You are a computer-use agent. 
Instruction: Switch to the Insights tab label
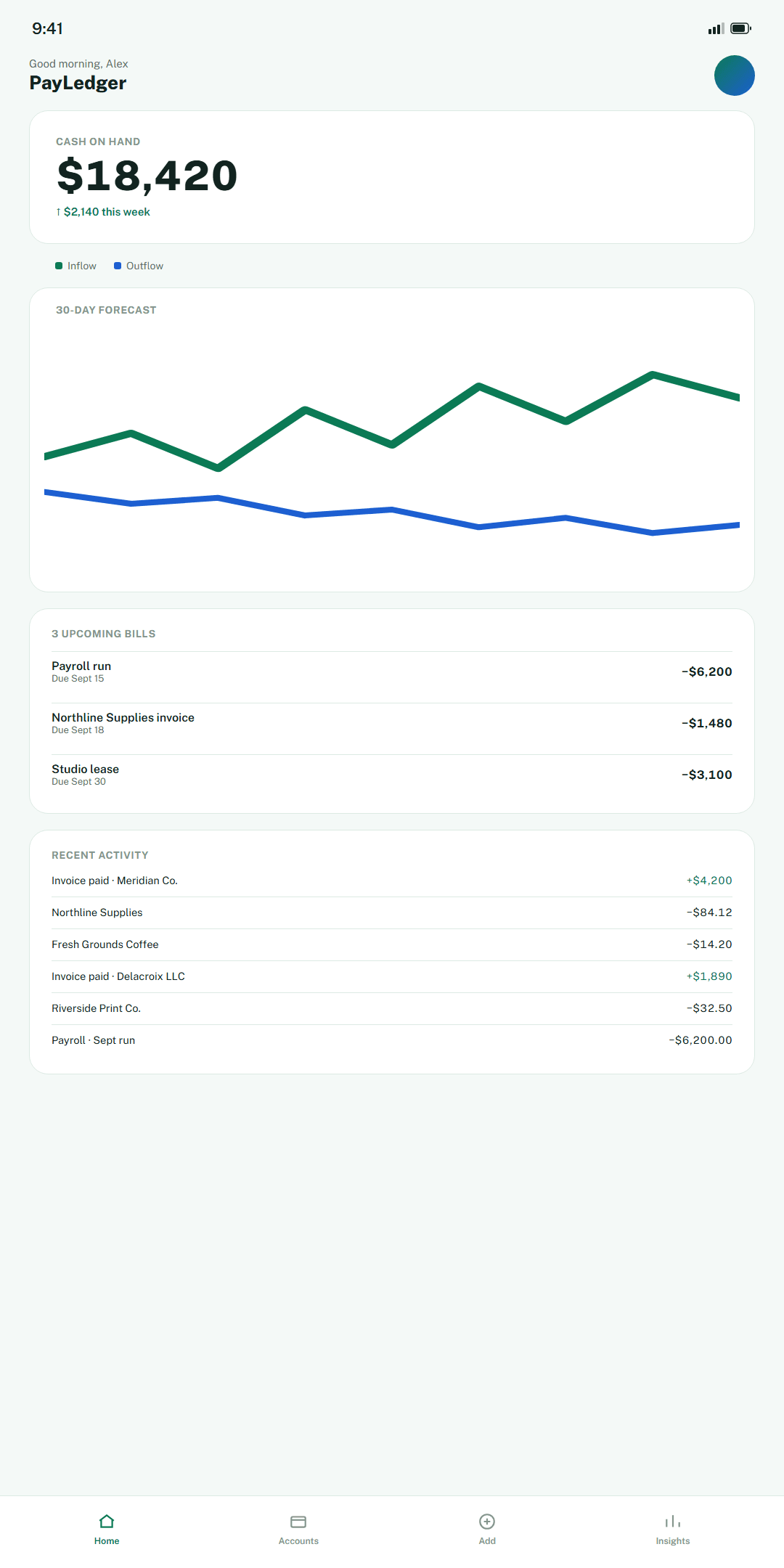pos(673,1540)
